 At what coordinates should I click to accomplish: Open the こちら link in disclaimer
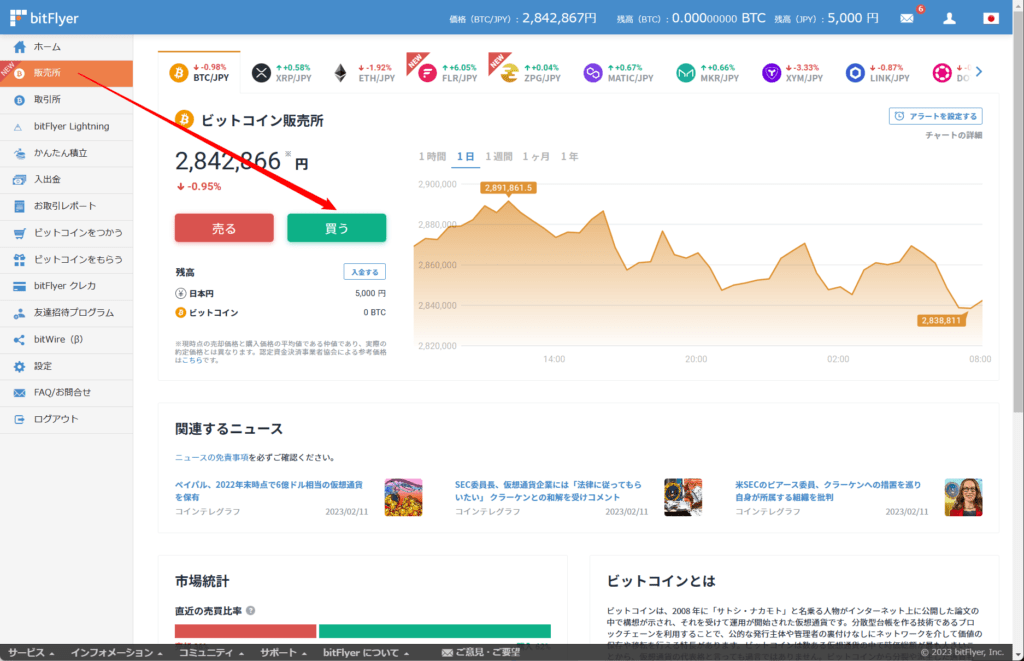point(192,360)
